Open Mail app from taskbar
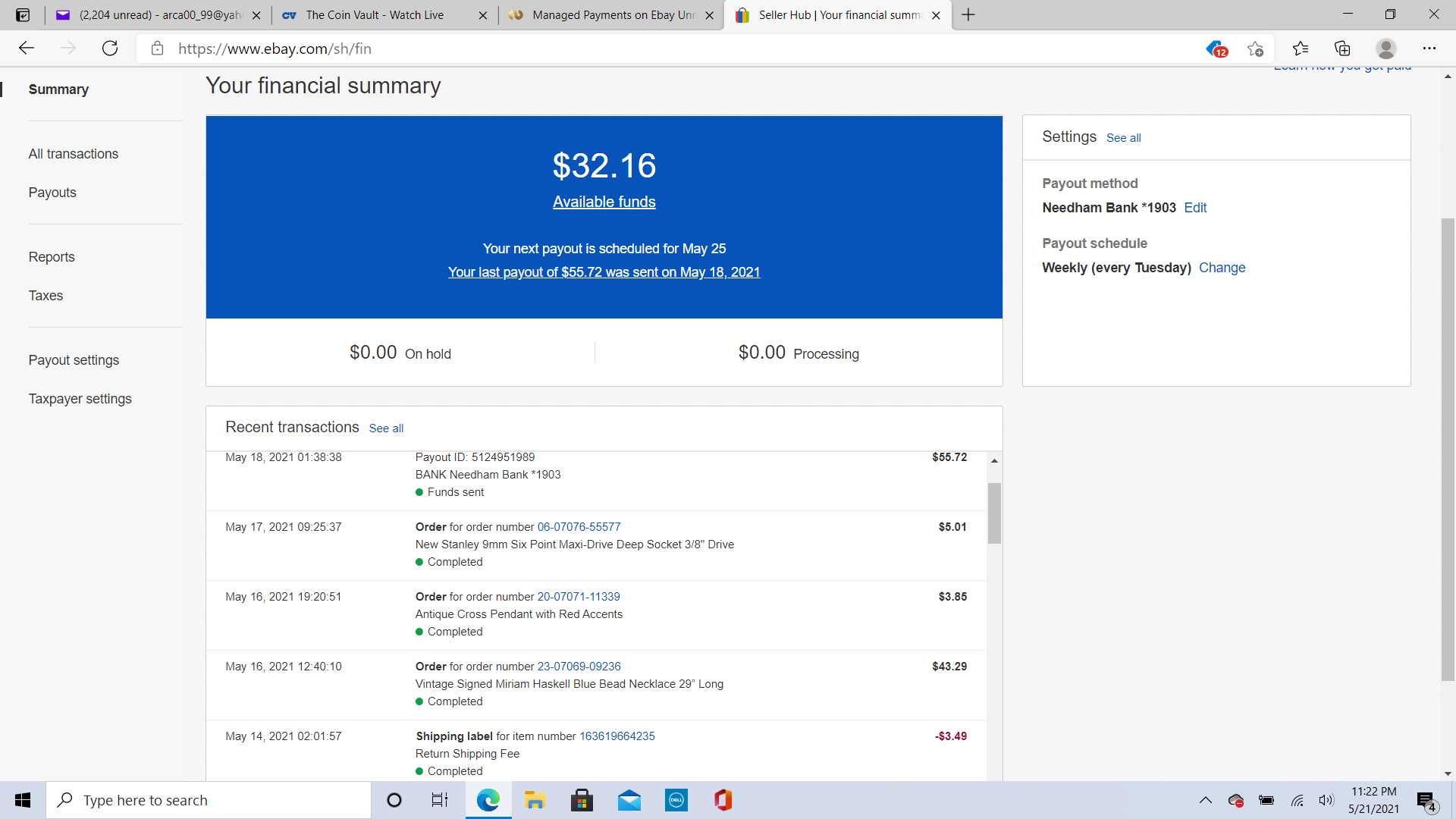 [x=629, y=800]
